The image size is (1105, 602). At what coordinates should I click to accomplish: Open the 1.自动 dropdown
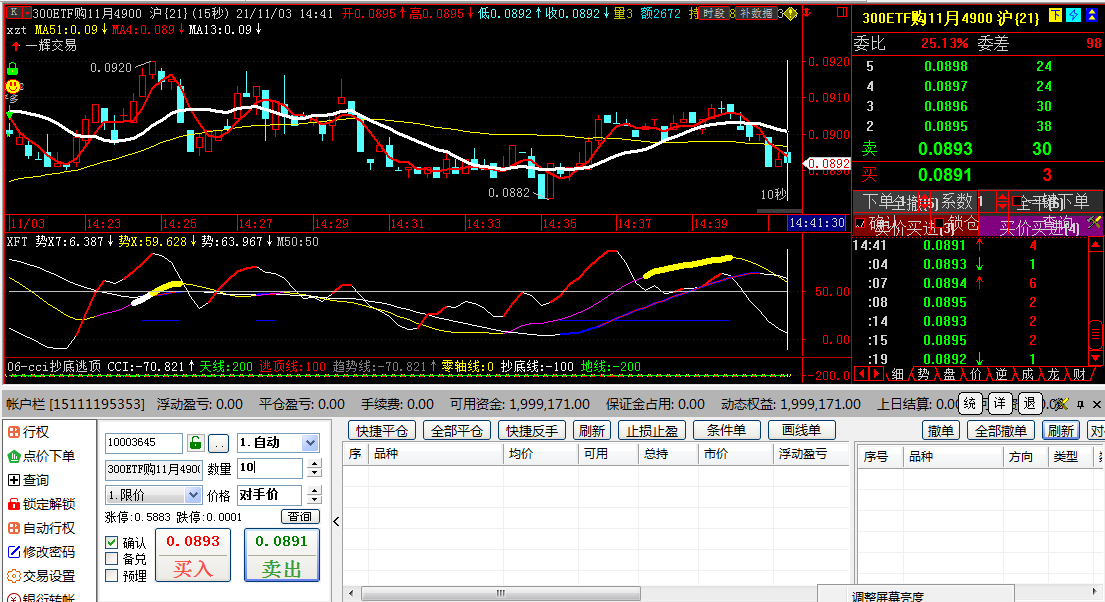[x=278, y=443]
